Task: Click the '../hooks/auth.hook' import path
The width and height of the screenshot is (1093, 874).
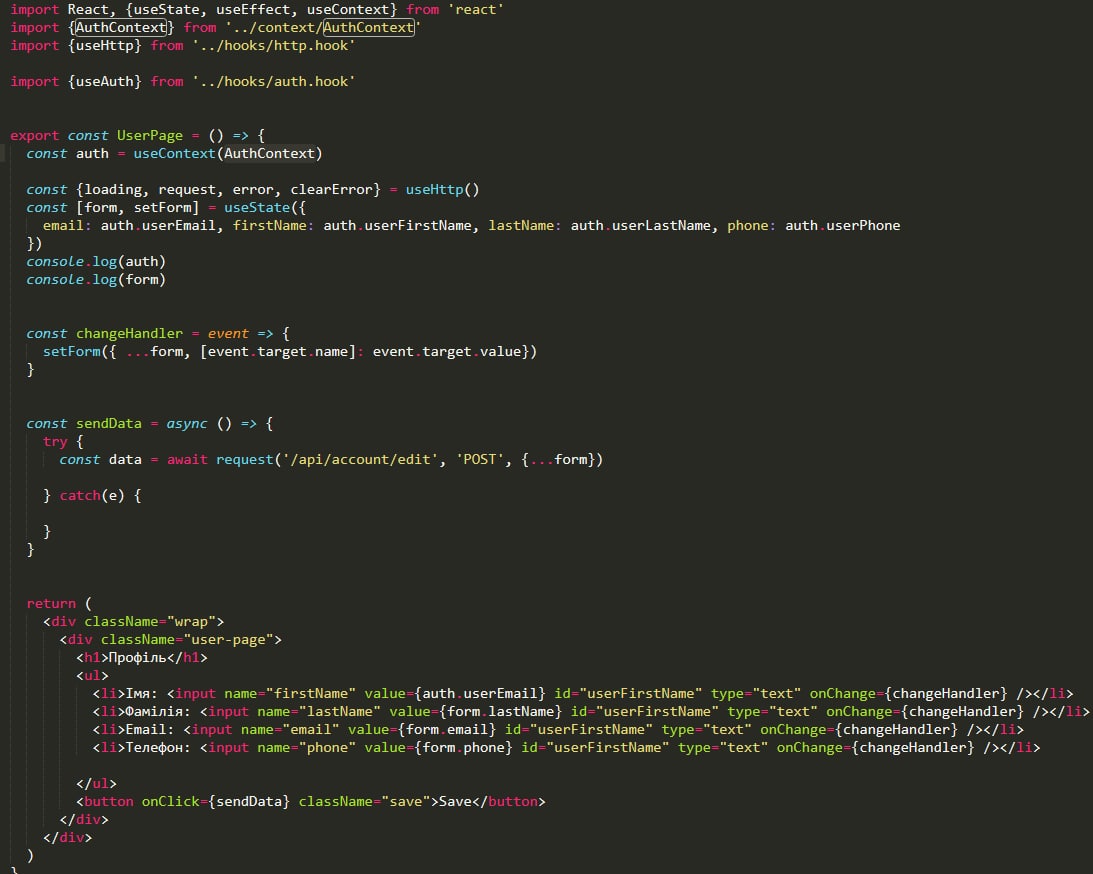Action: click(274, 82)
